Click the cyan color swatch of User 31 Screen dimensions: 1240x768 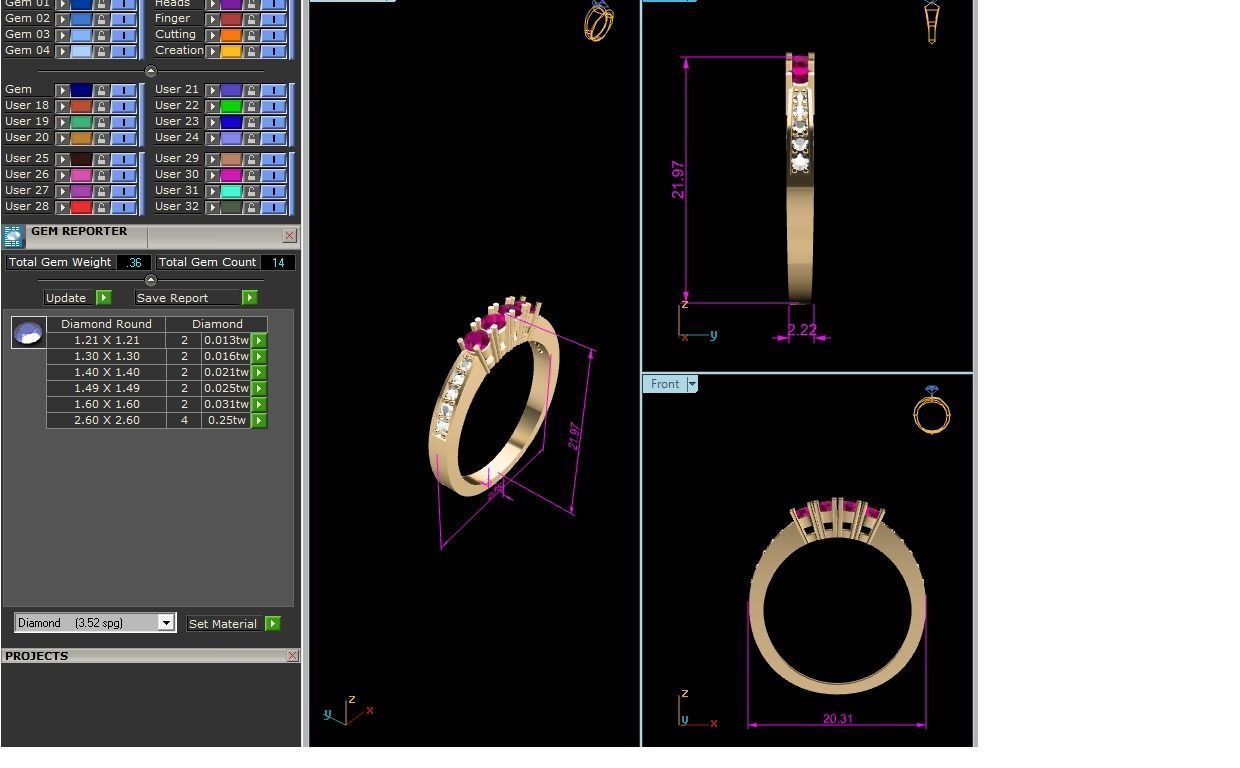(231, 191)
